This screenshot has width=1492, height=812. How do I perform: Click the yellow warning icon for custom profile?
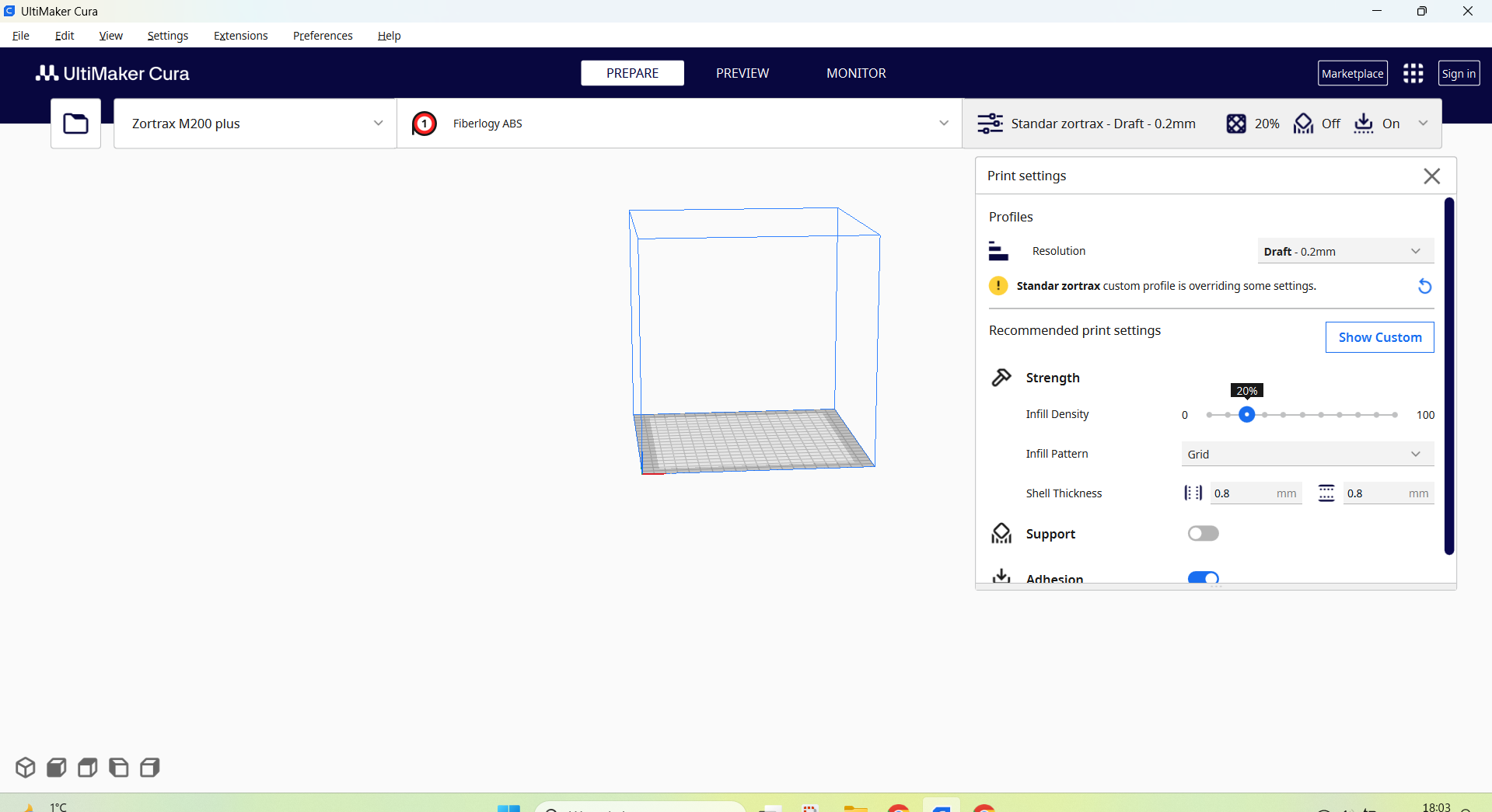tap(998, 286)
